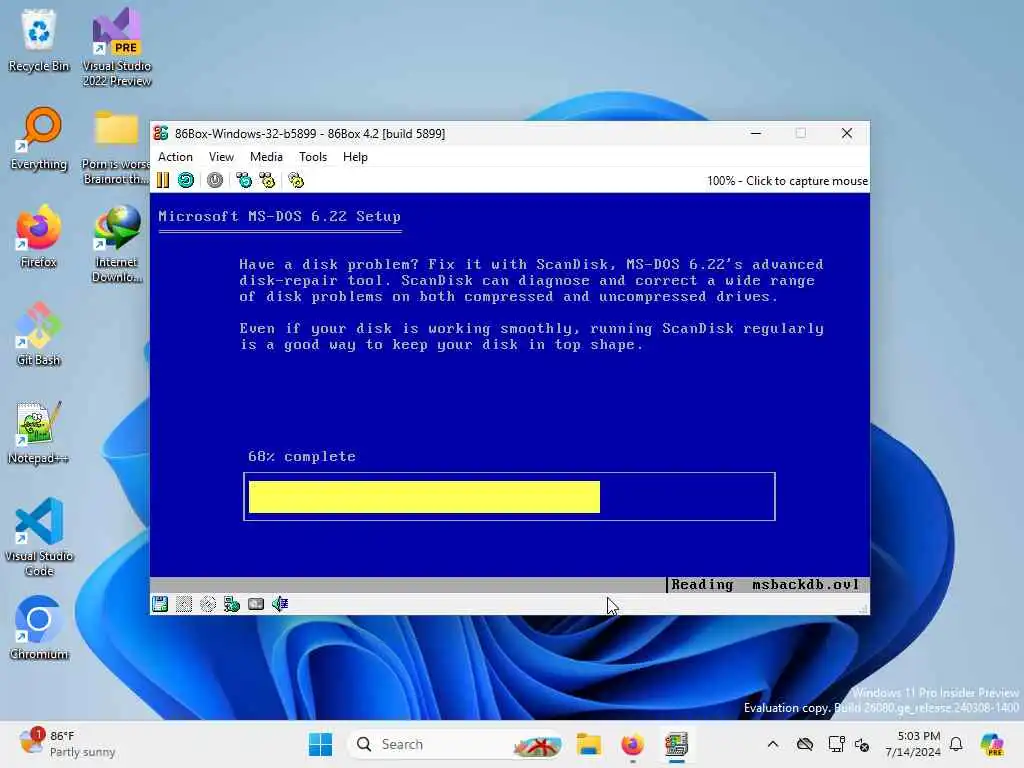Open the Action menu
Image resolution: width=1024 pixels, height=768 pixels.
click(175, 157)
